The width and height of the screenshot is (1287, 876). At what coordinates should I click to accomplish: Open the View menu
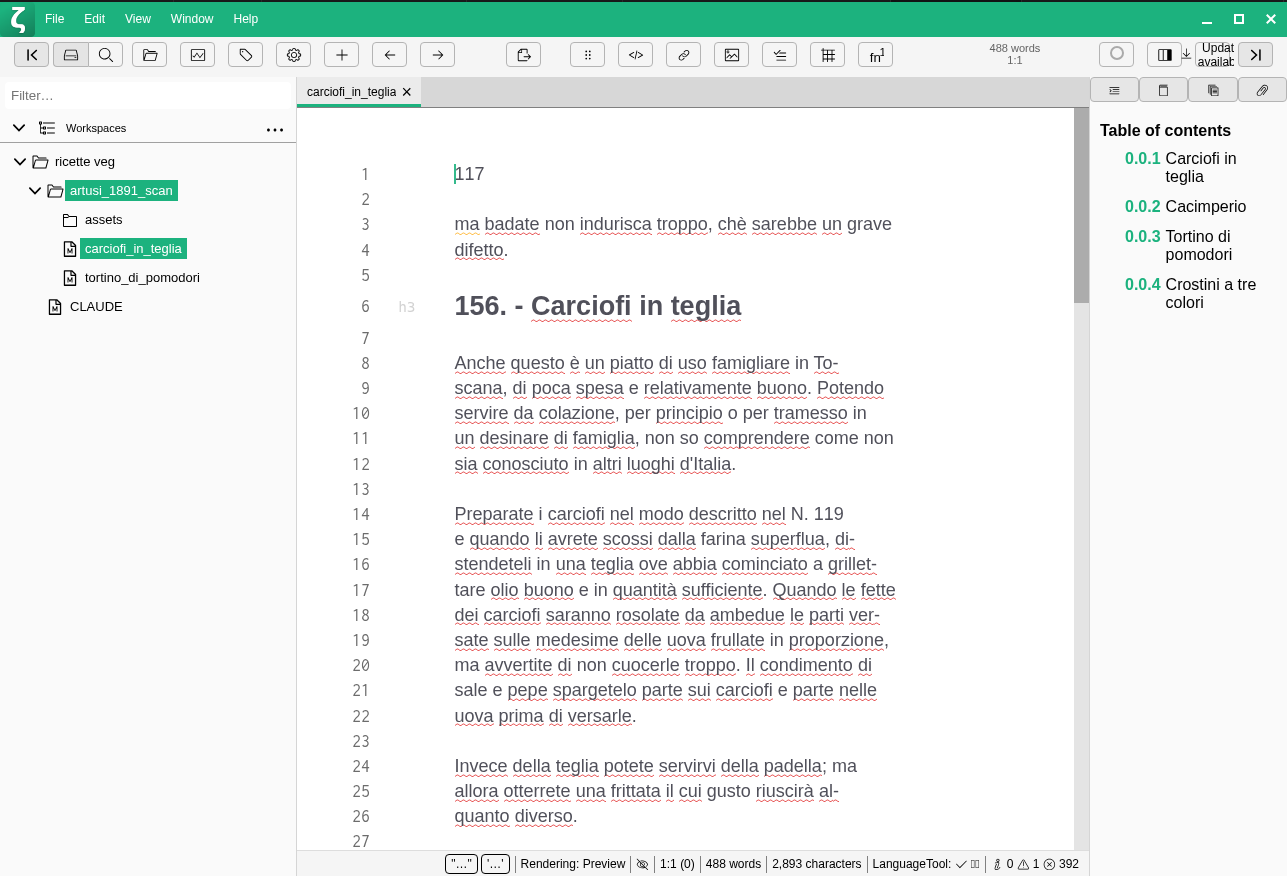pyautogui.click(x=138, y=19)
